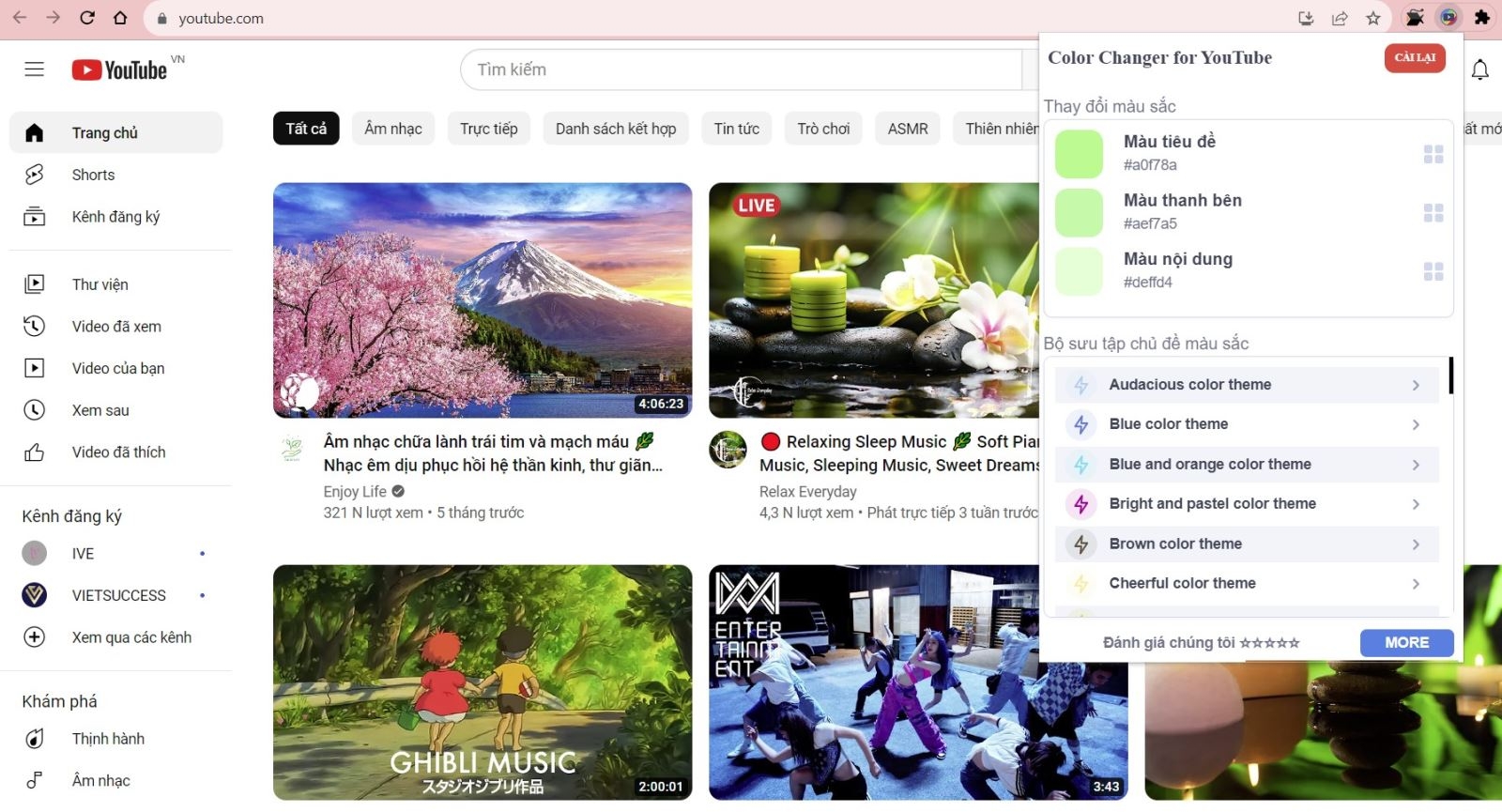
Task: Click the install app icon in address bar
Action: pos(1306,18)
